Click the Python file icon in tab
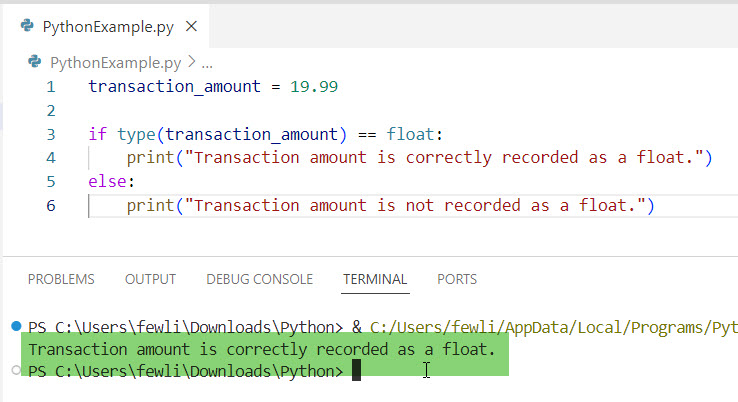The width and height of the screenshot is (738, 402). click(27, 25)
